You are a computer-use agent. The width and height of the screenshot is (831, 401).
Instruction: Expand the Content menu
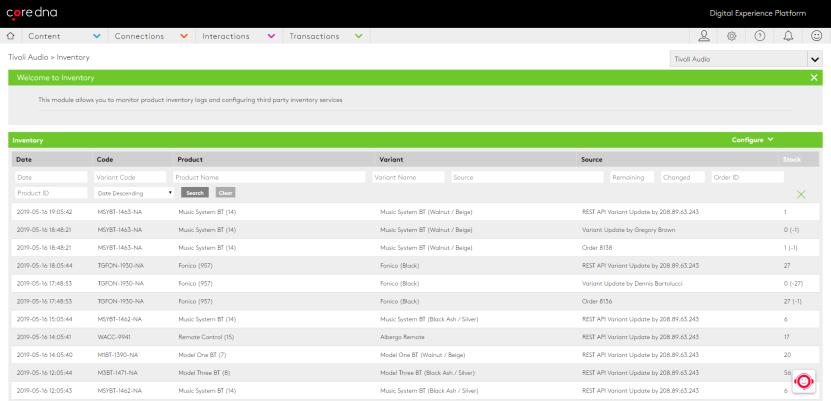click(65, 36)
